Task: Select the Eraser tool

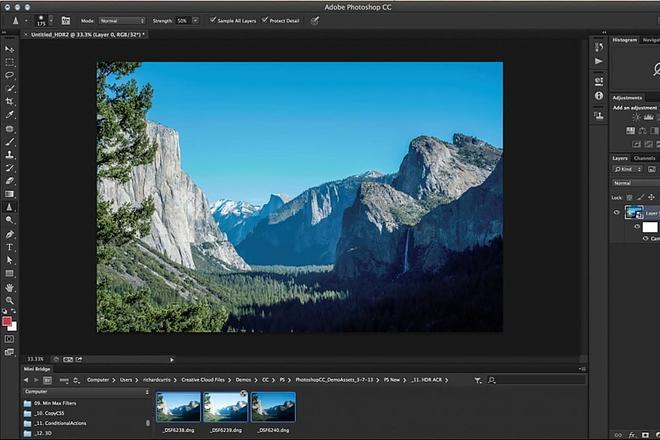Action: coord(9,181)
